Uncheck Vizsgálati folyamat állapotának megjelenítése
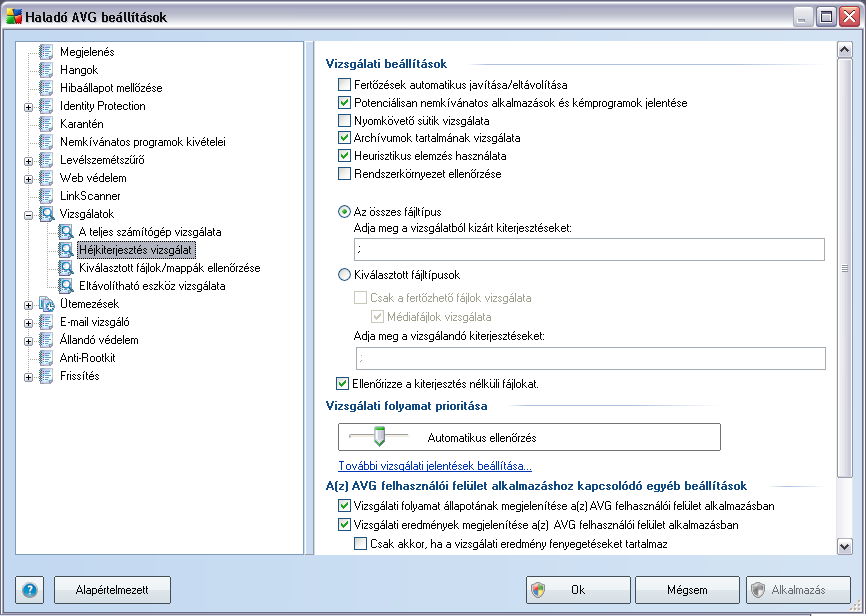866x616 pixels. pyautogui.click(x=344, y=506)
